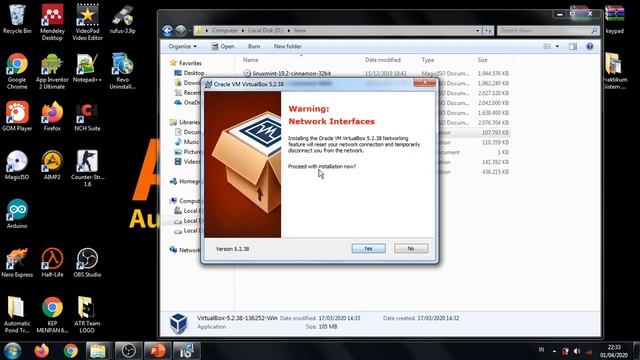Image resolution: width=640 pixels, height=360 pixels.
Task: Open Notepad++ desktop shortcut
Action: [x=87, y=68]
